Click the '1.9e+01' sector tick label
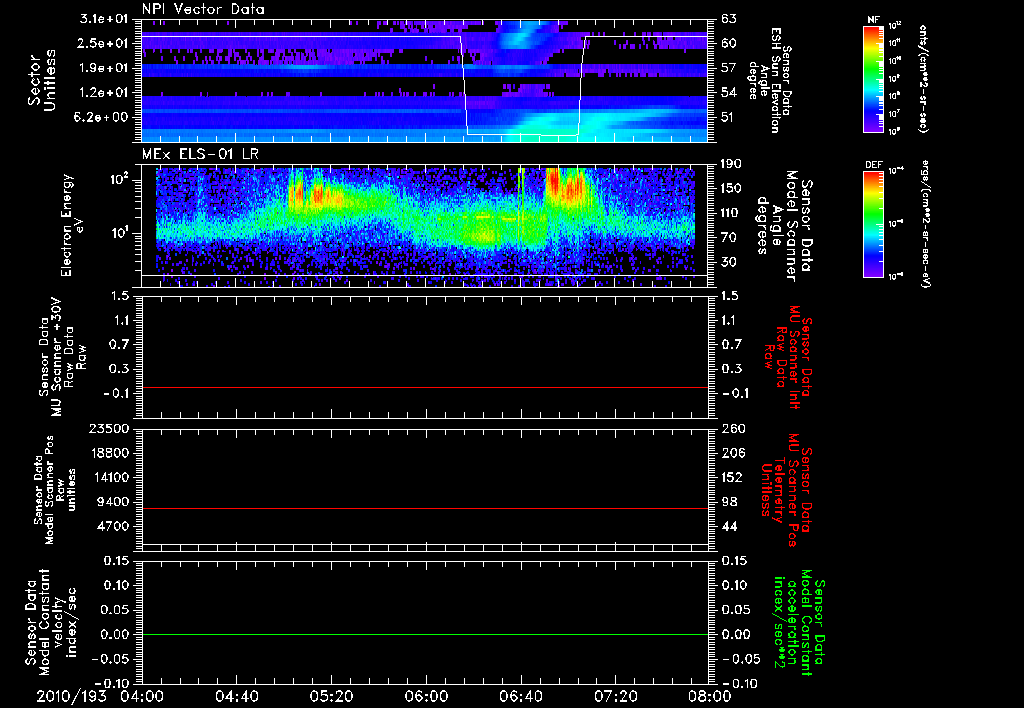The height and width of the screenshot is (708, 1024). click(104, 68)
